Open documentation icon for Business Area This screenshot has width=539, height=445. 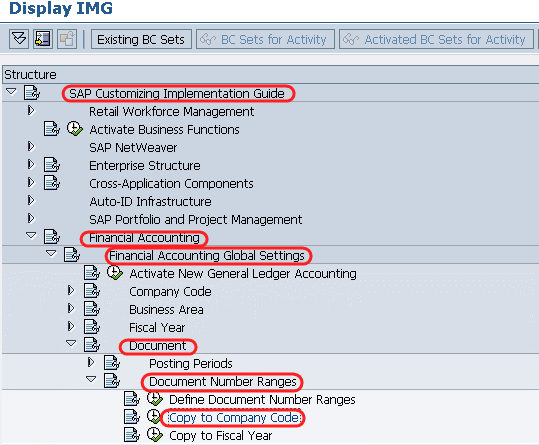tap(92, 309)
